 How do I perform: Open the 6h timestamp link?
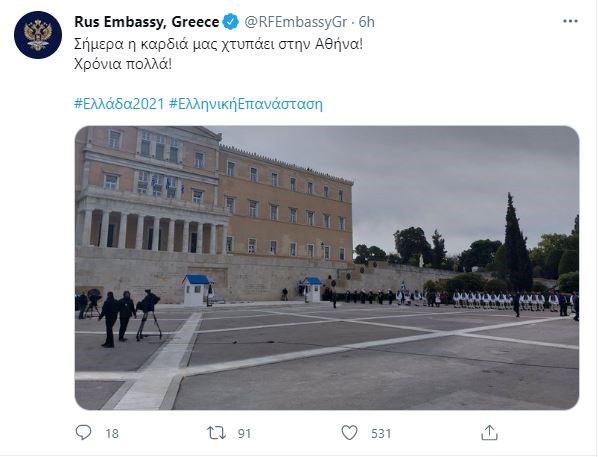[367, 22]
